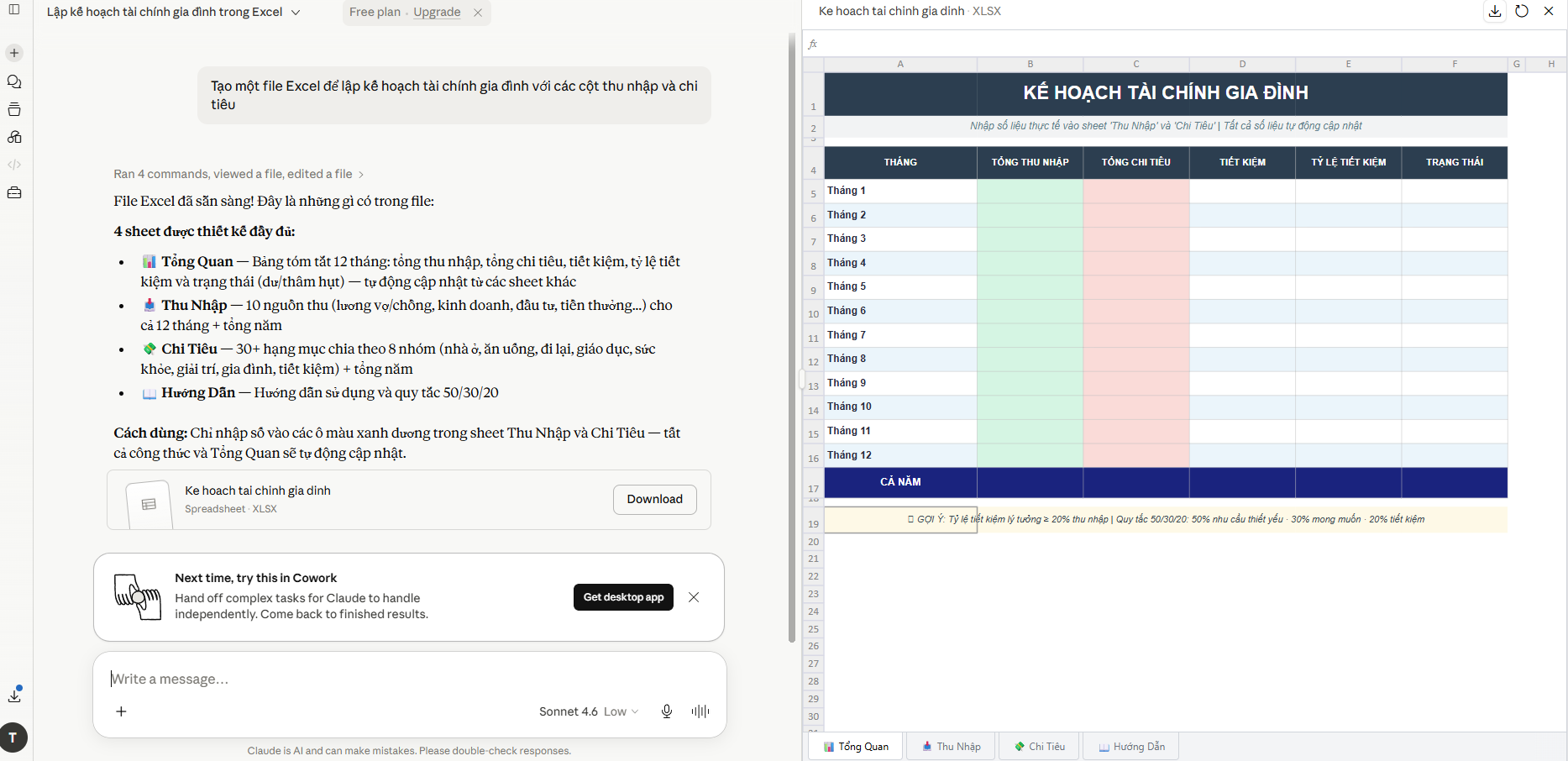
Task: Select the 'Tháng 12' cell
Action: click(900, 455)
